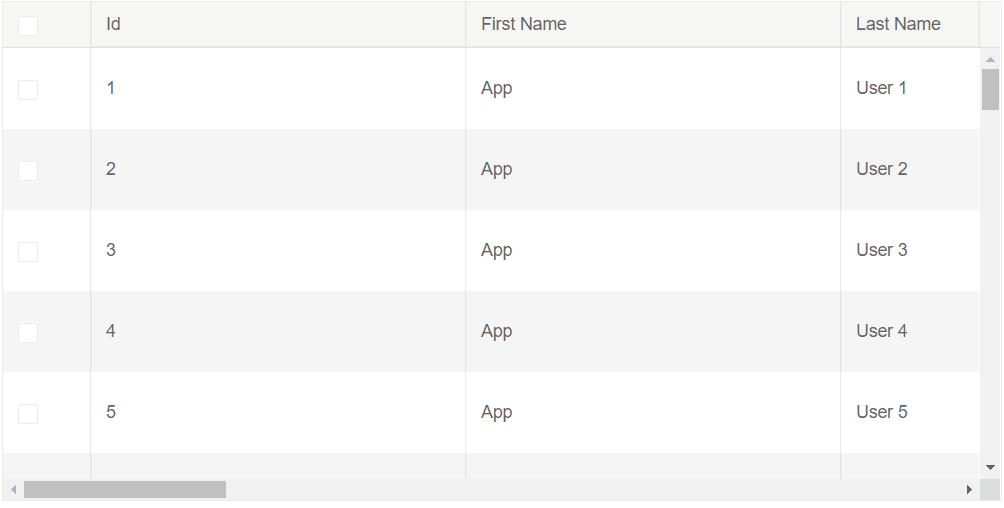Sort by the First Name column header
The height and width of the screenshot is (508, 1004).
coord(523,24)
